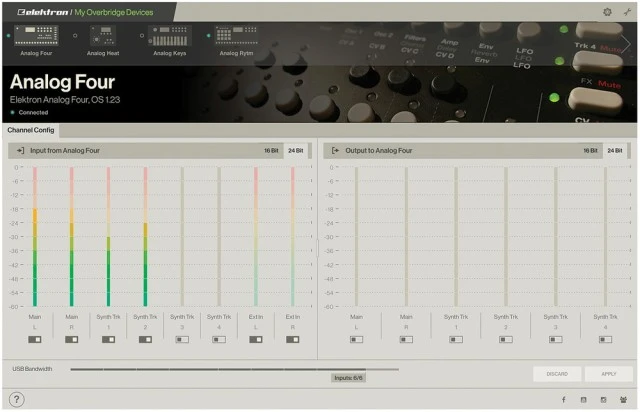This screenshot has width=640, height=412.
Task: Select 24 Bit for output
Action: pyautogui.click(x=615, y=151)
